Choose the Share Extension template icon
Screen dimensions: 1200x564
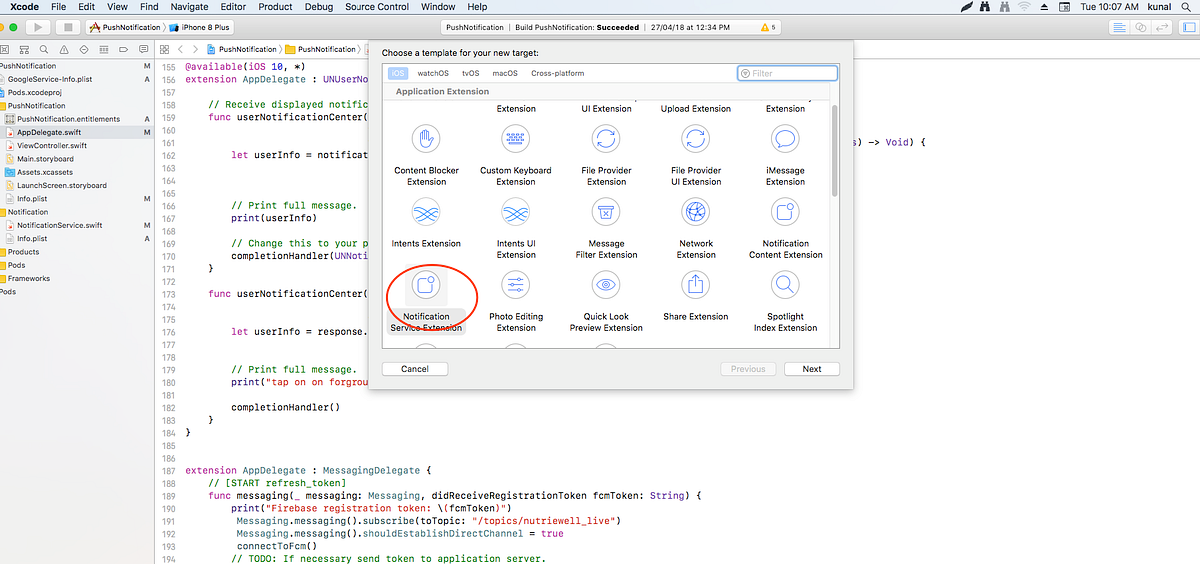tap(696, 285)
